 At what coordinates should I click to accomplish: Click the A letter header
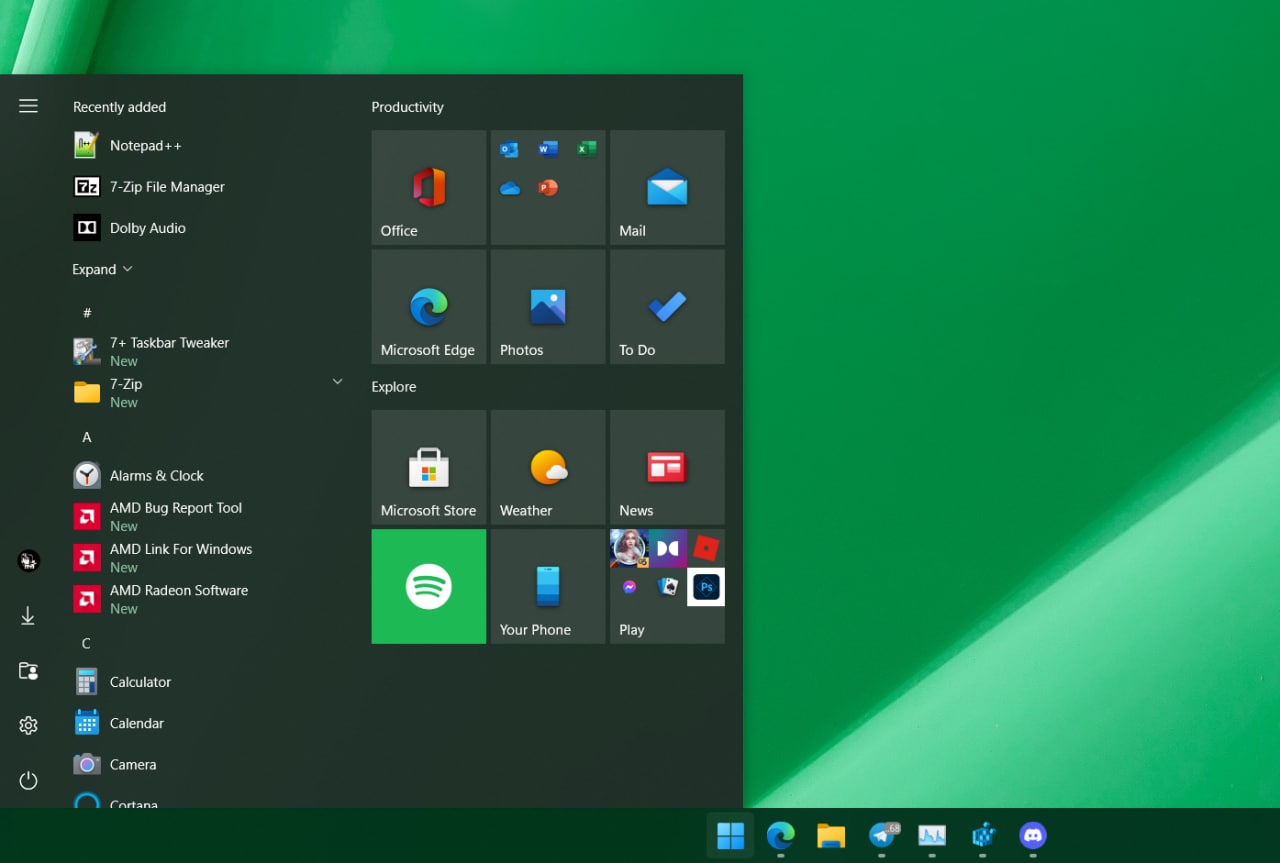coord(87,437)
